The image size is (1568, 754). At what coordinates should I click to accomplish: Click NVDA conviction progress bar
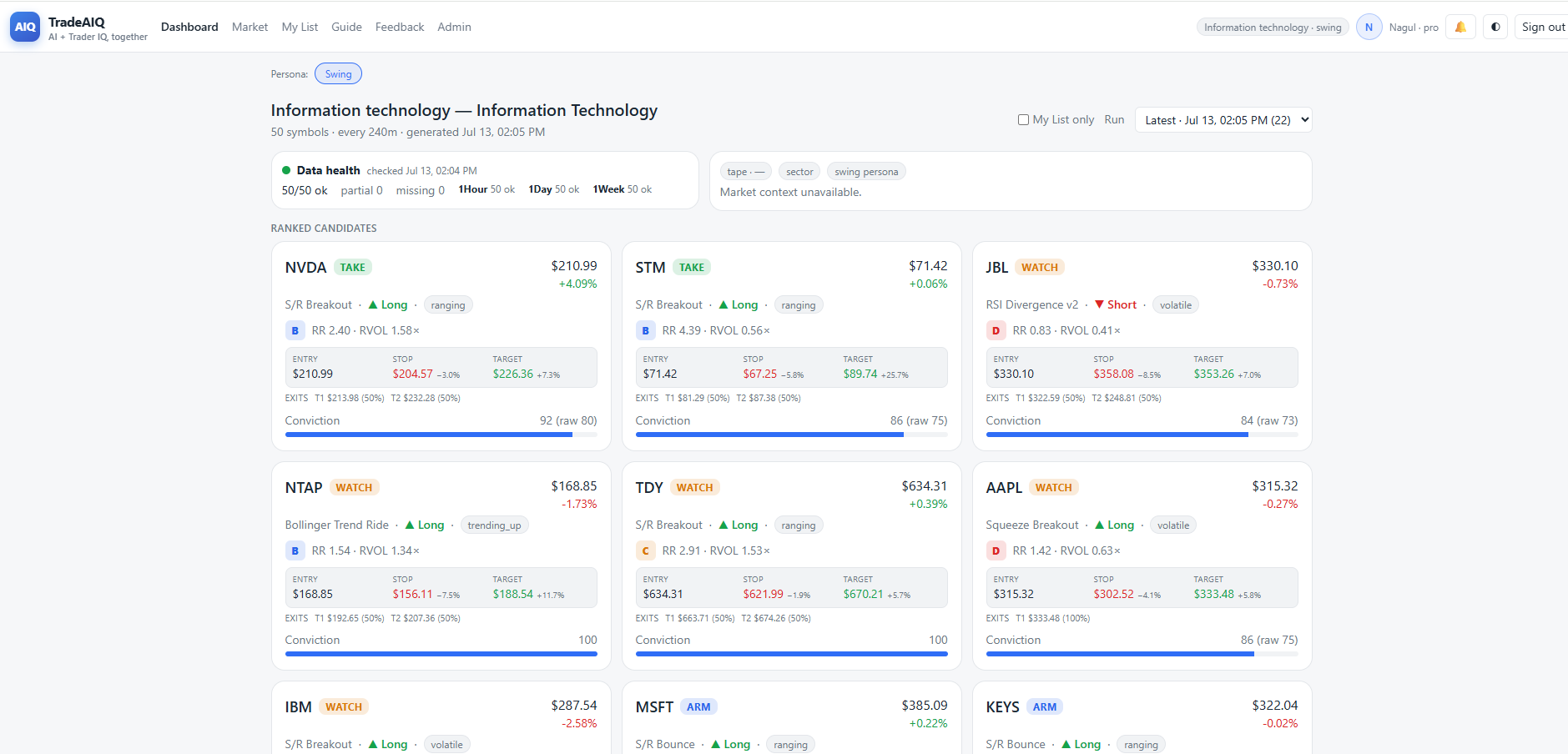tap(441, 435)
